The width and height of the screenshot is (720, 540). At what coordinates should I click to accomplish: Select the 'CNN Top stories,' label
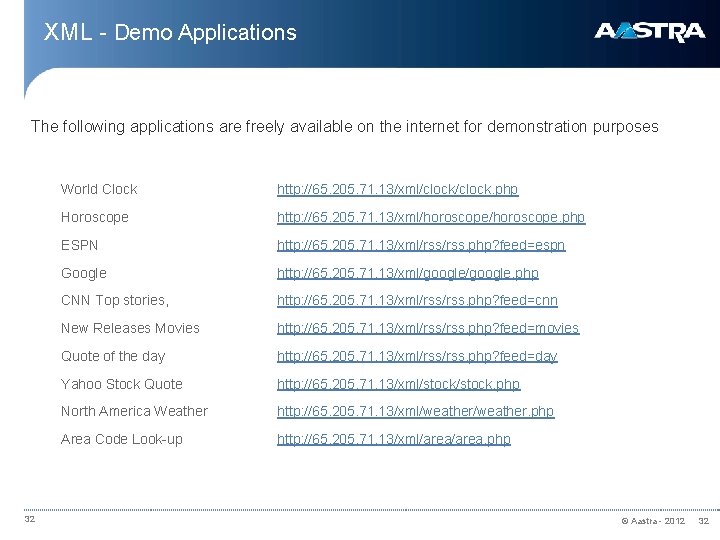pyautogui.click(x=115, y=300)
